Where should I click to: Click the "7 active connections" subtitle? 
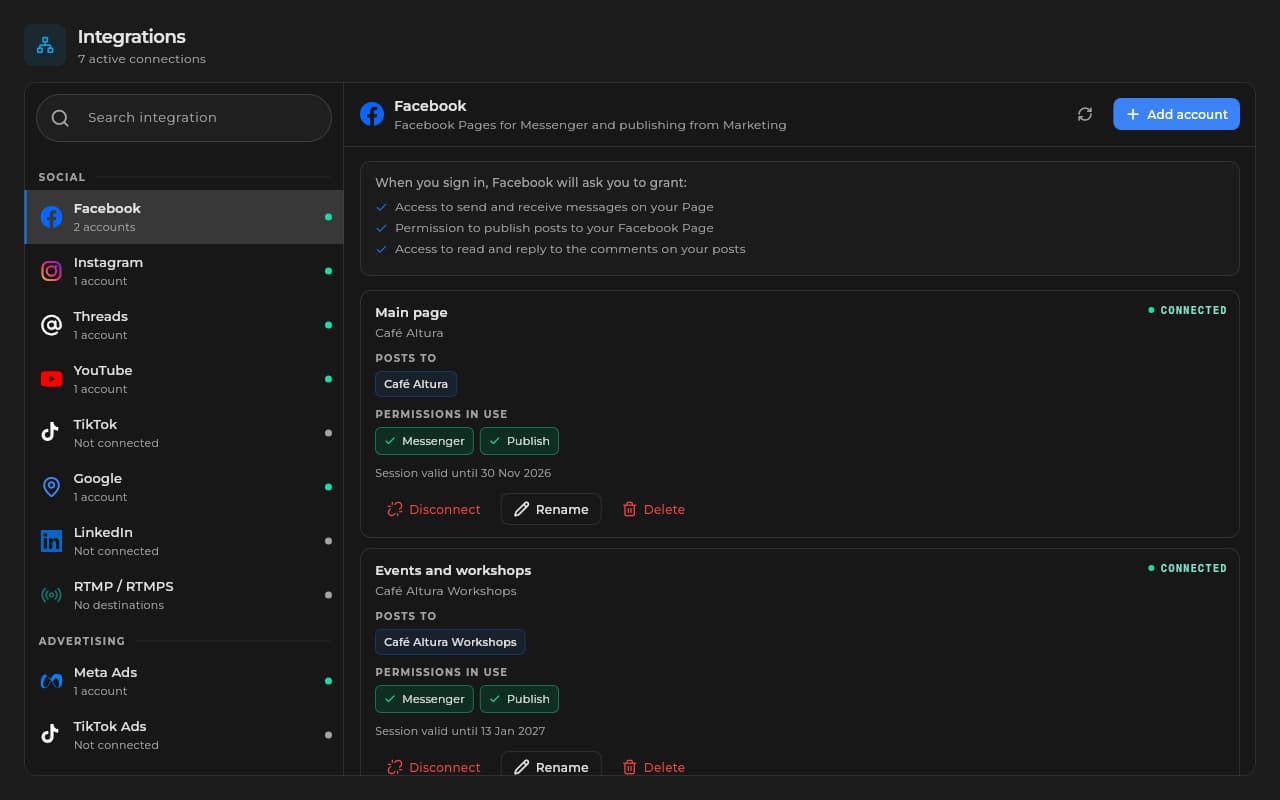[x=142, y=59]
